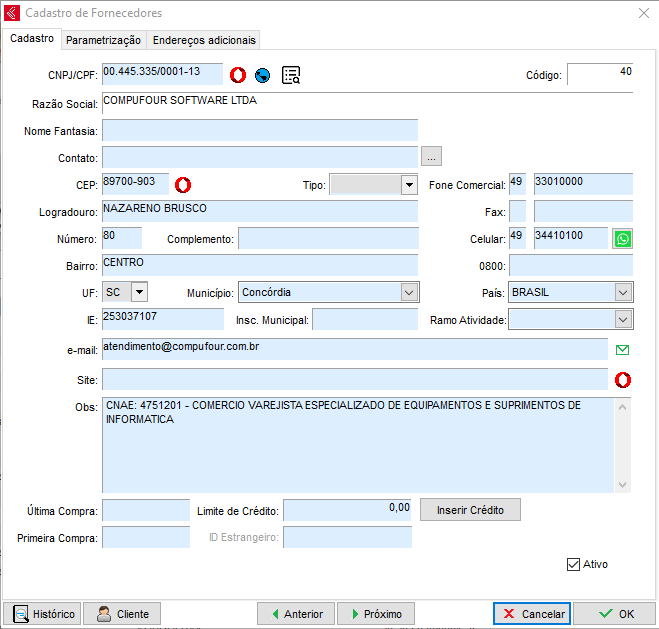The height and width of the screenshot is (629, 659).
Task: Click the Nome Fantasia input field
Action: 259,130
